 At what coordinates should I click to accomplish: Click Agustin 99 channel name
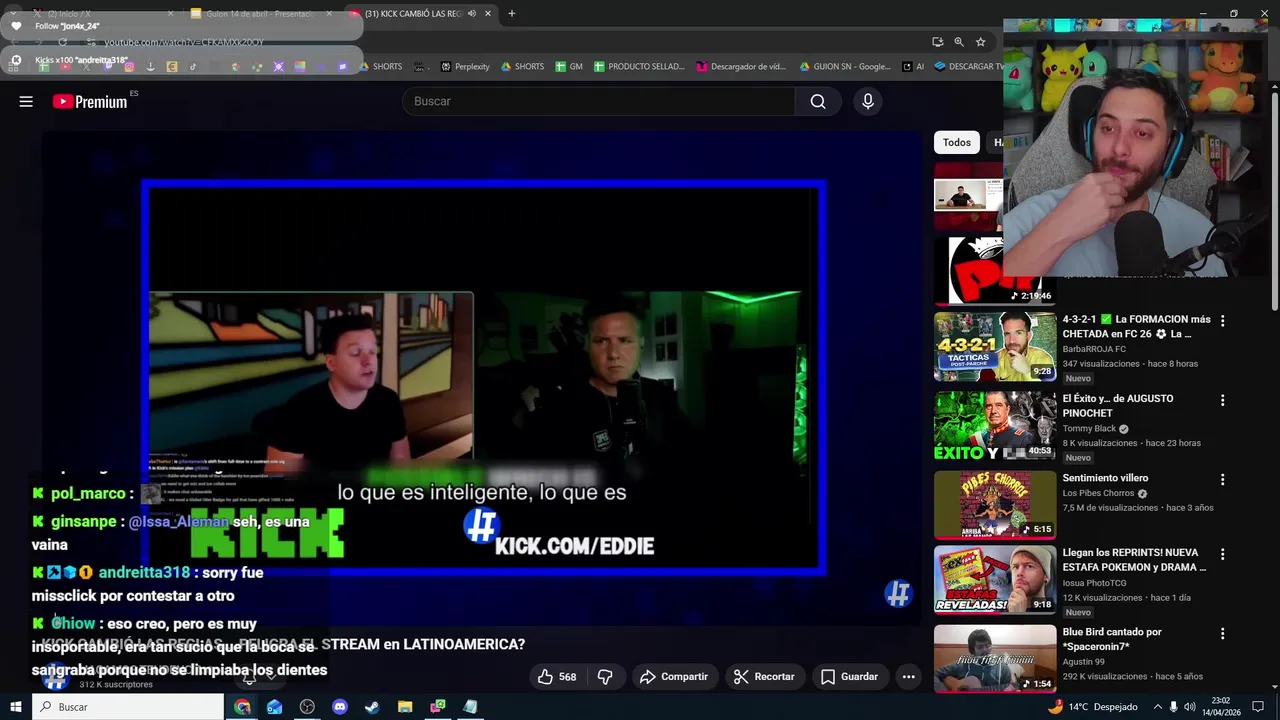tap(1083, 662)
